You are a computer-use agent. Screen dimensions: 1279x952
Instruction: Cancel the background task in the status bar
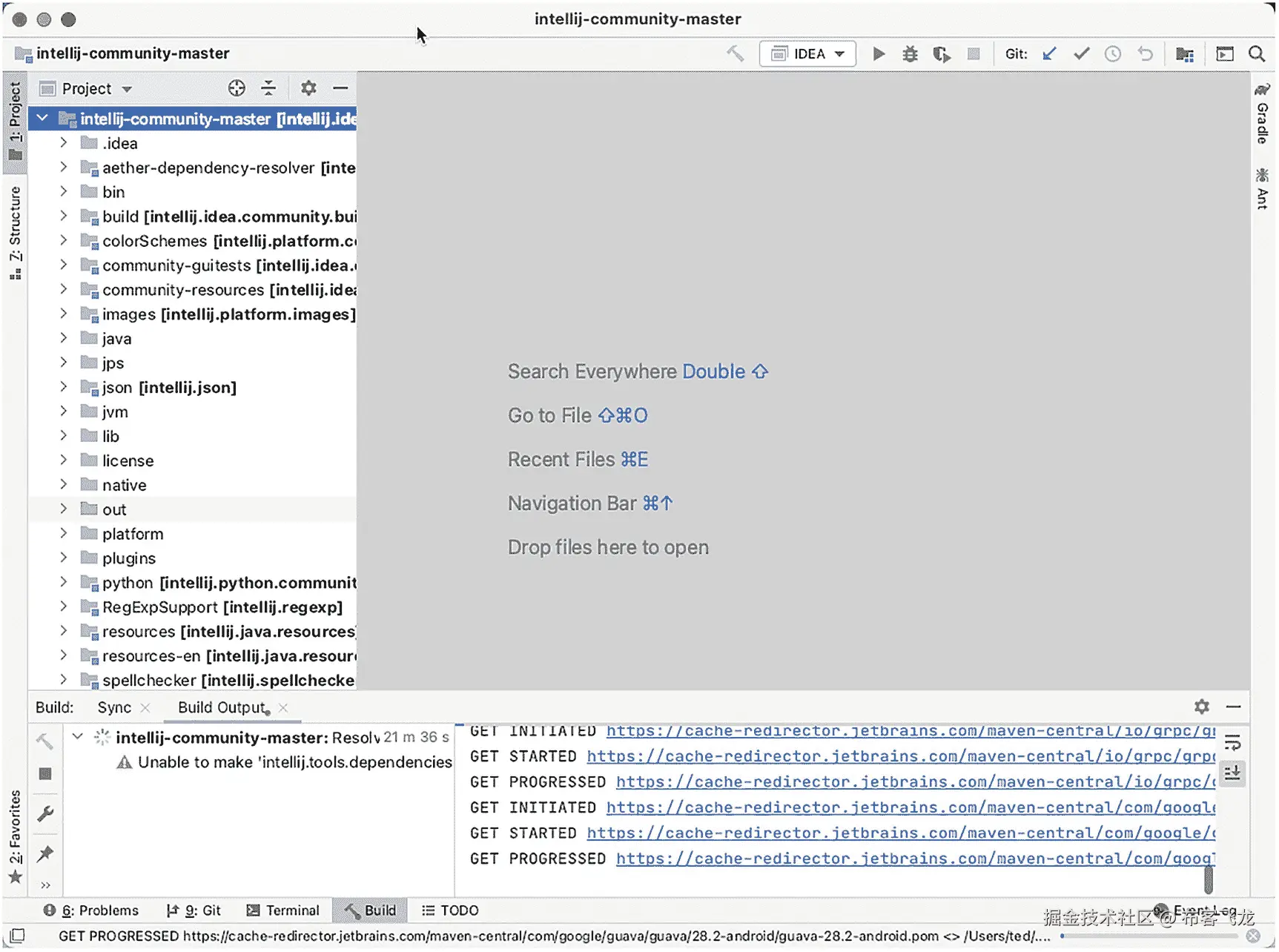[x=1253, y=936]
